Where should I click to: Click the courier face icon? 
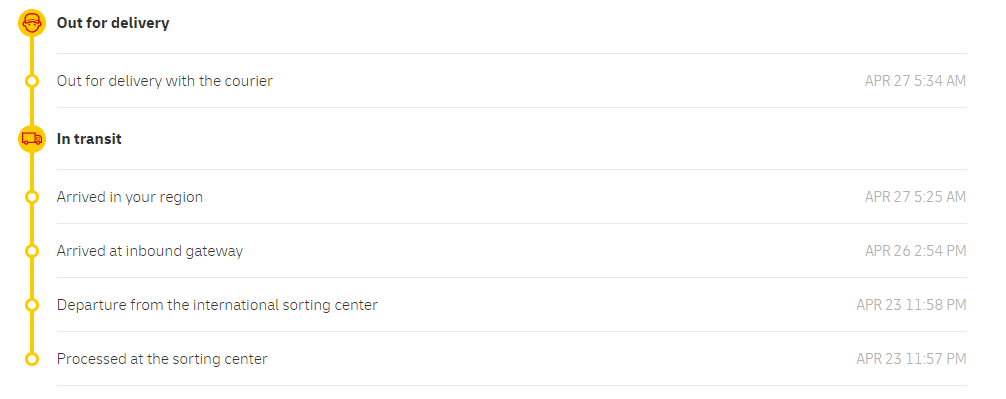click(x=32, y=23)
